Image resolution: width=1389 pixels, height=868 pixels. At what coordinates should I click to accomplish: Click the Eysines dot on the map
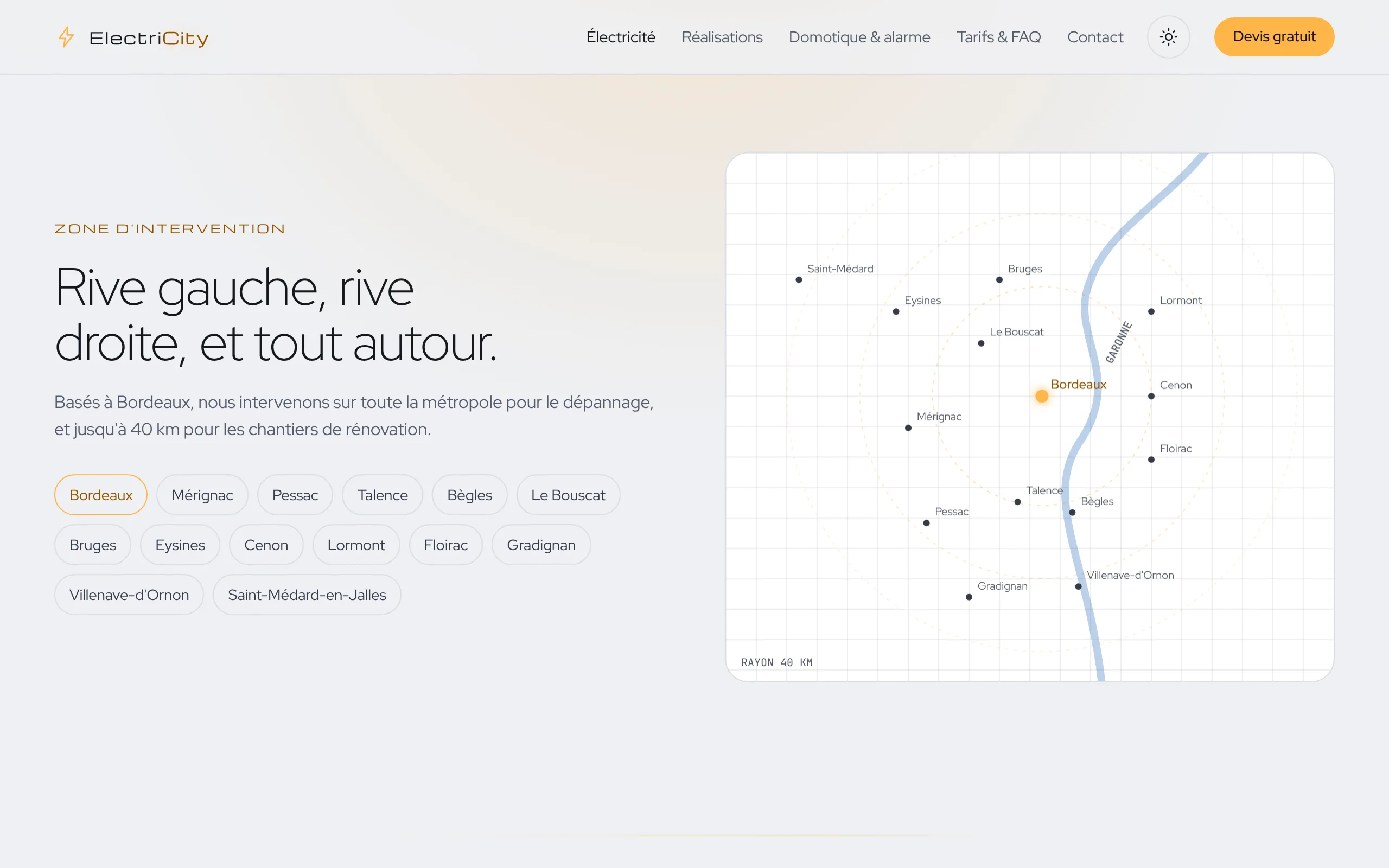coord(896,312)
